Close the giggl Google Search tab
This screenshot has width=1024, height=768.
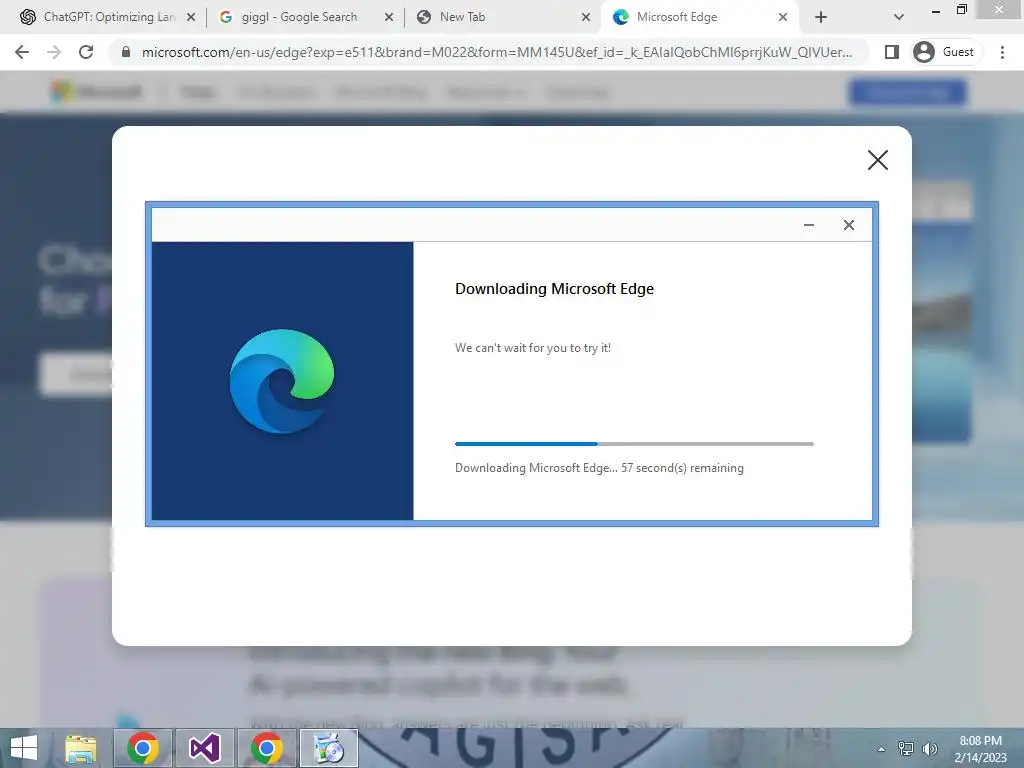point(389,18)
